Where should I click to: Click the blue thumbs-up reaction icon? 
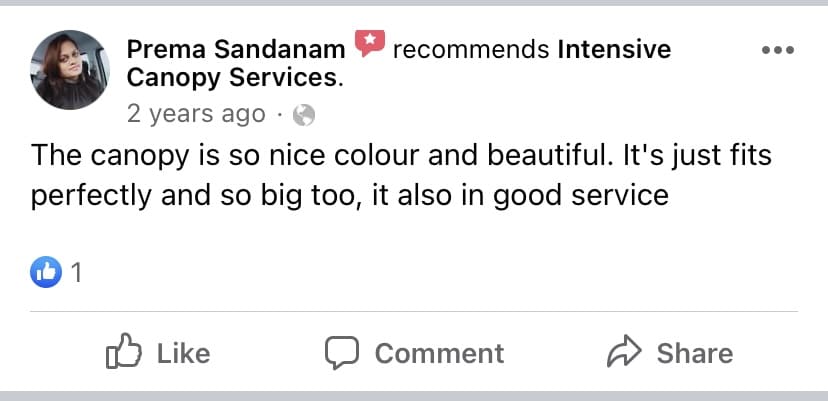(x=46, y=271)
